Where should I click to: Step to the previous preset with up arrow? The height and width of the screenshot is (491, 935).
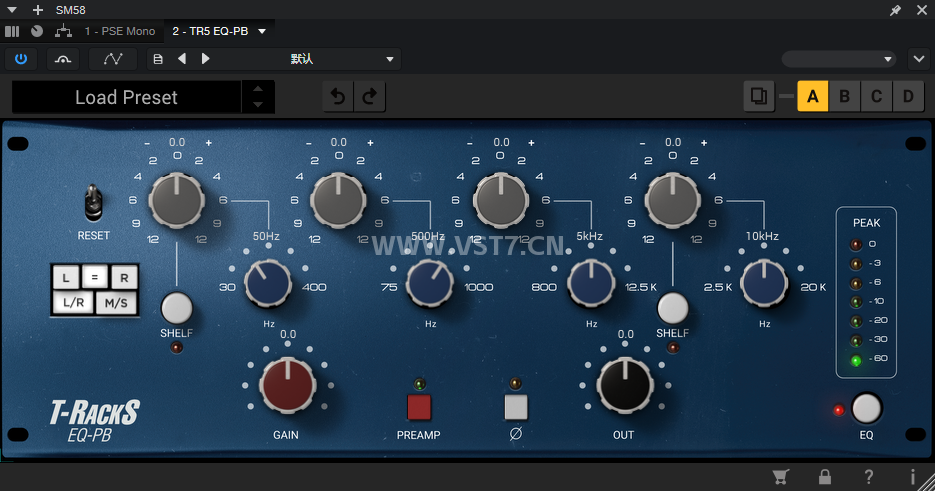click(x=258, y=89)
